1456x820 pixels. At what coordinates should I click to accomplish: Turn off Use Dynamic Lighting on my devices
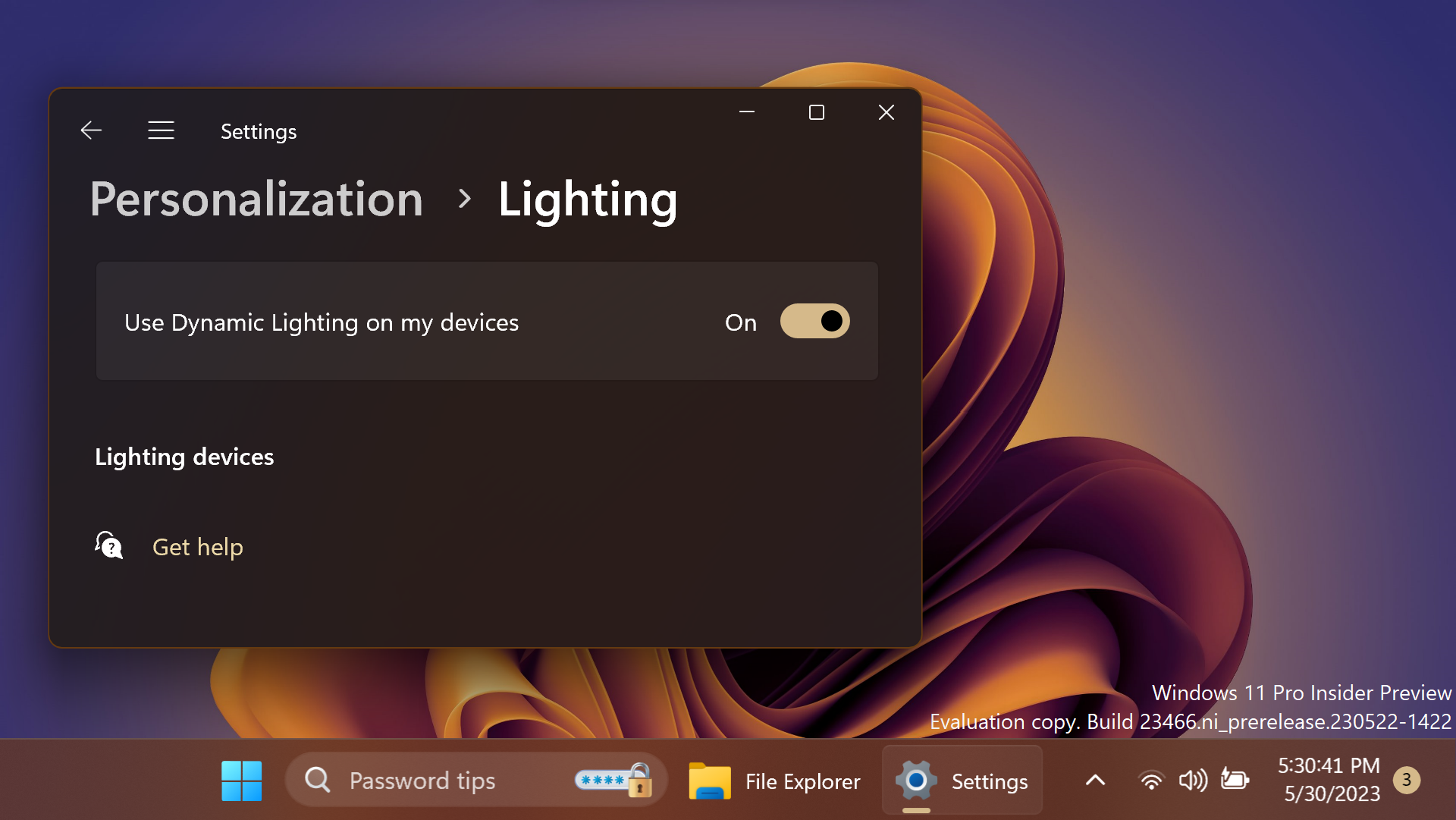point(814,321)
